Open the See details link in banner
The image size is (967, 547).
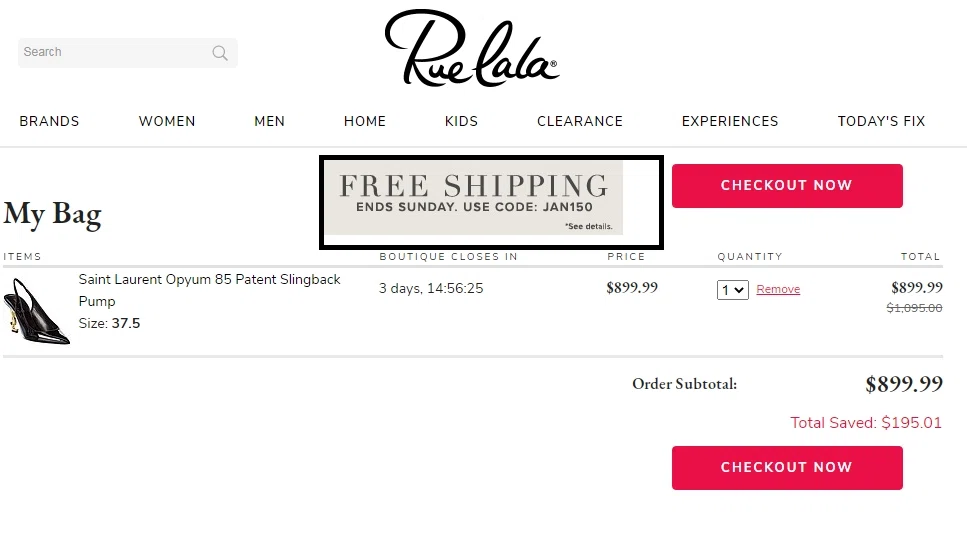(588, 227)
